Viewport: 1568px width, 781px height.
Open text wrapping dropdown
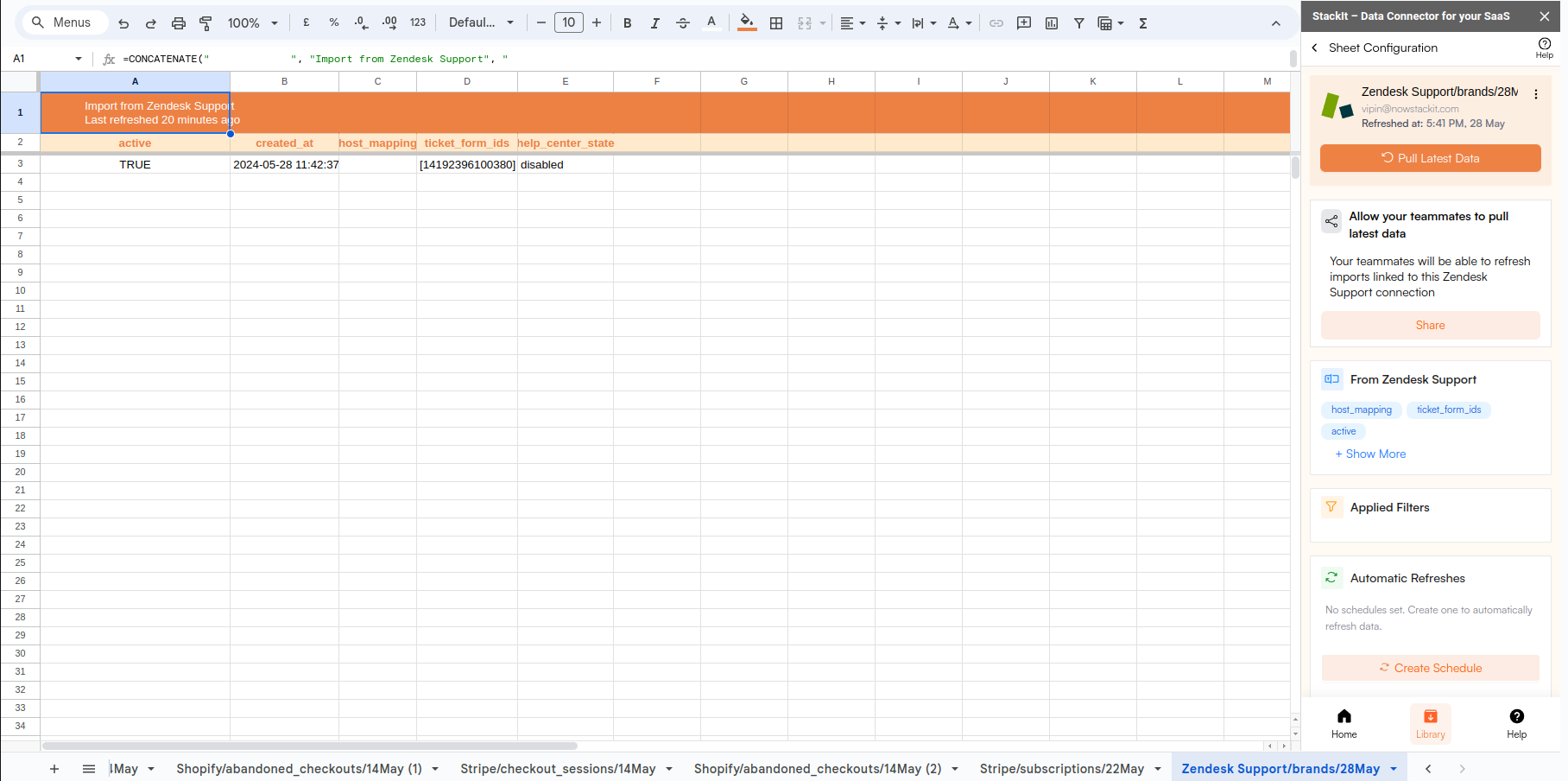pos(924,23)
